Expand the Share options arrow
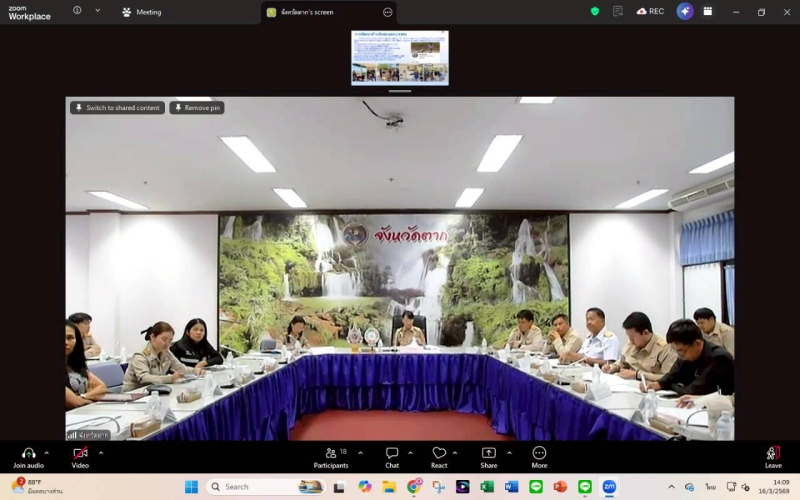800x500 pixels. click(508, 453)
